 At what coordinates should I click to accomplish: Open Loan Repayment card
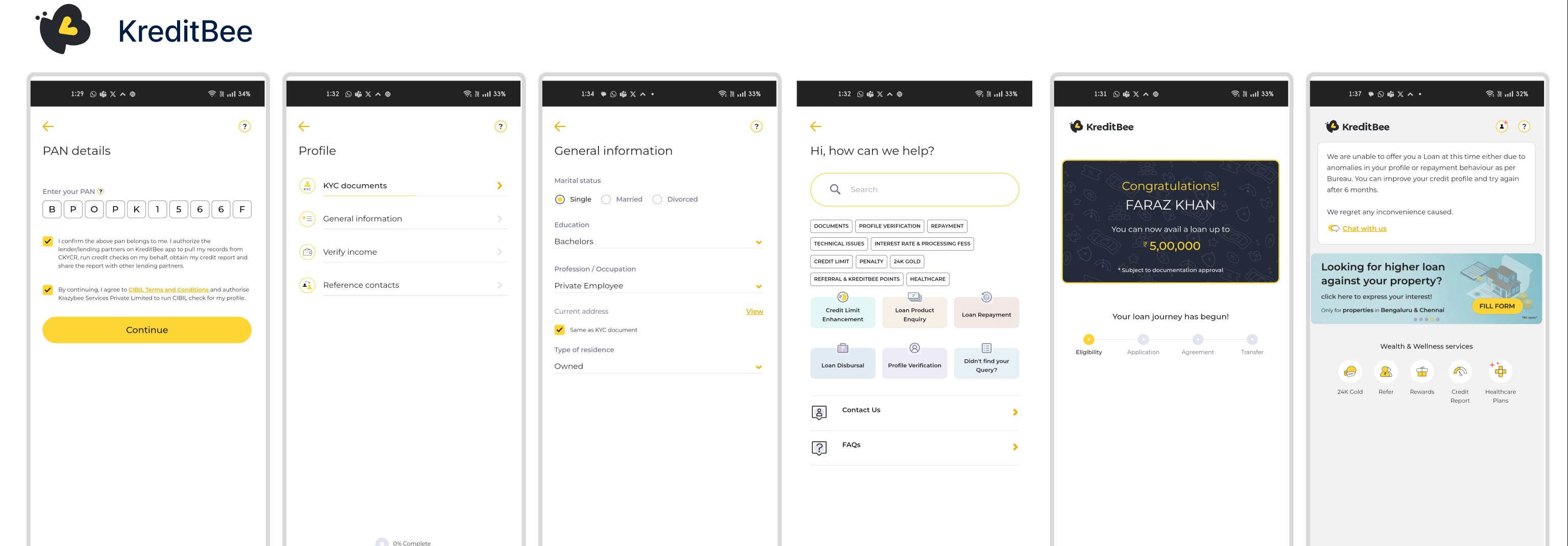(x=986, y=312)
